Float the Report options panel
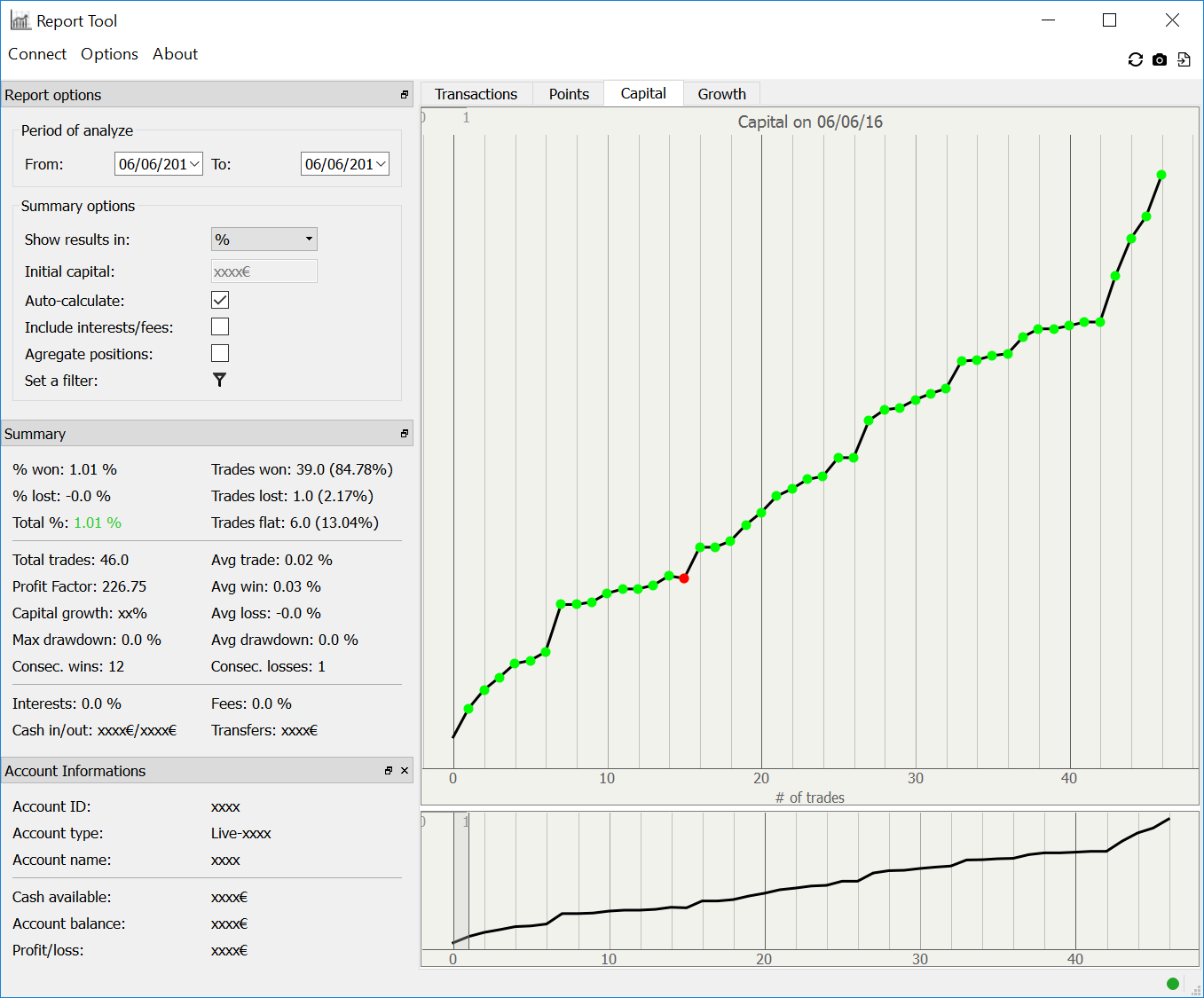 [405, 95]
